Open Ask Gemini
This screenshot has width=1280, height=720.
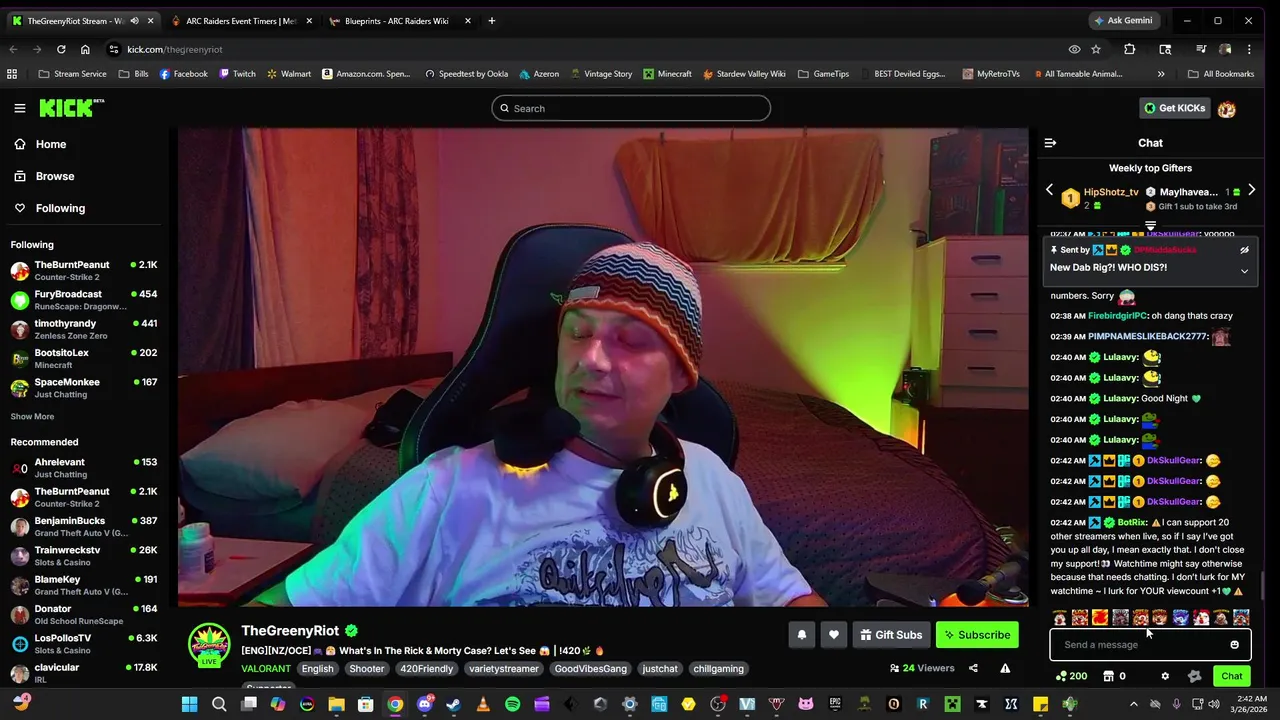[x=1123, y=21]
